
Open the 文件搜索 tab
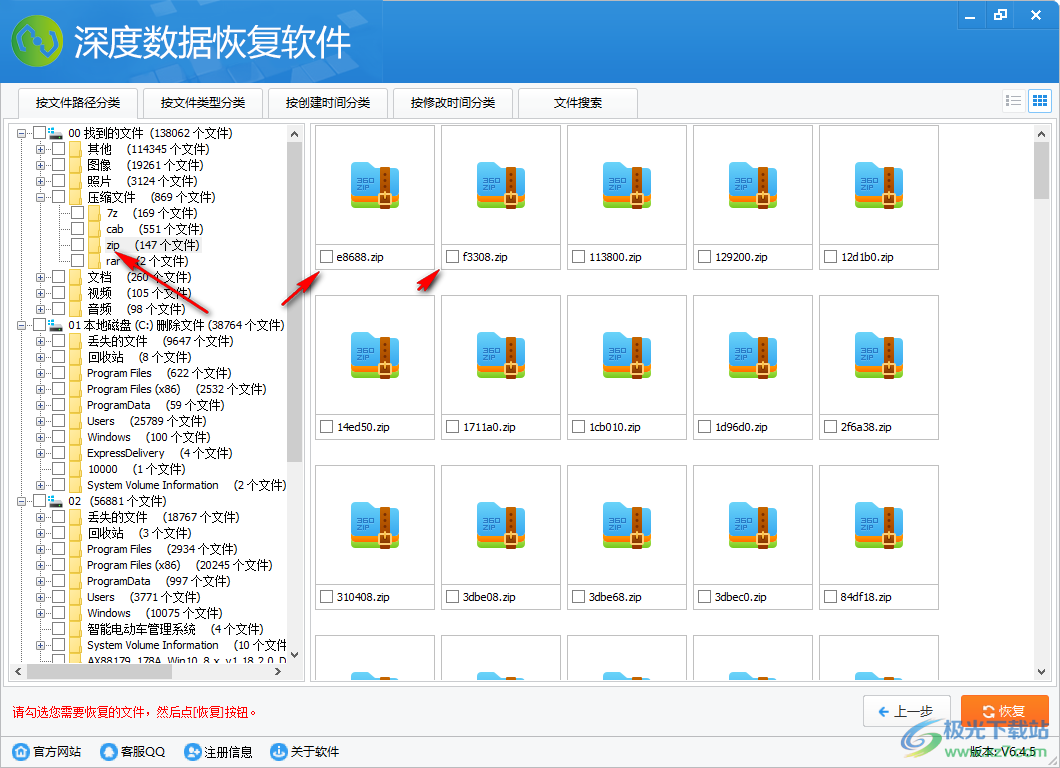tap(578, 103)
